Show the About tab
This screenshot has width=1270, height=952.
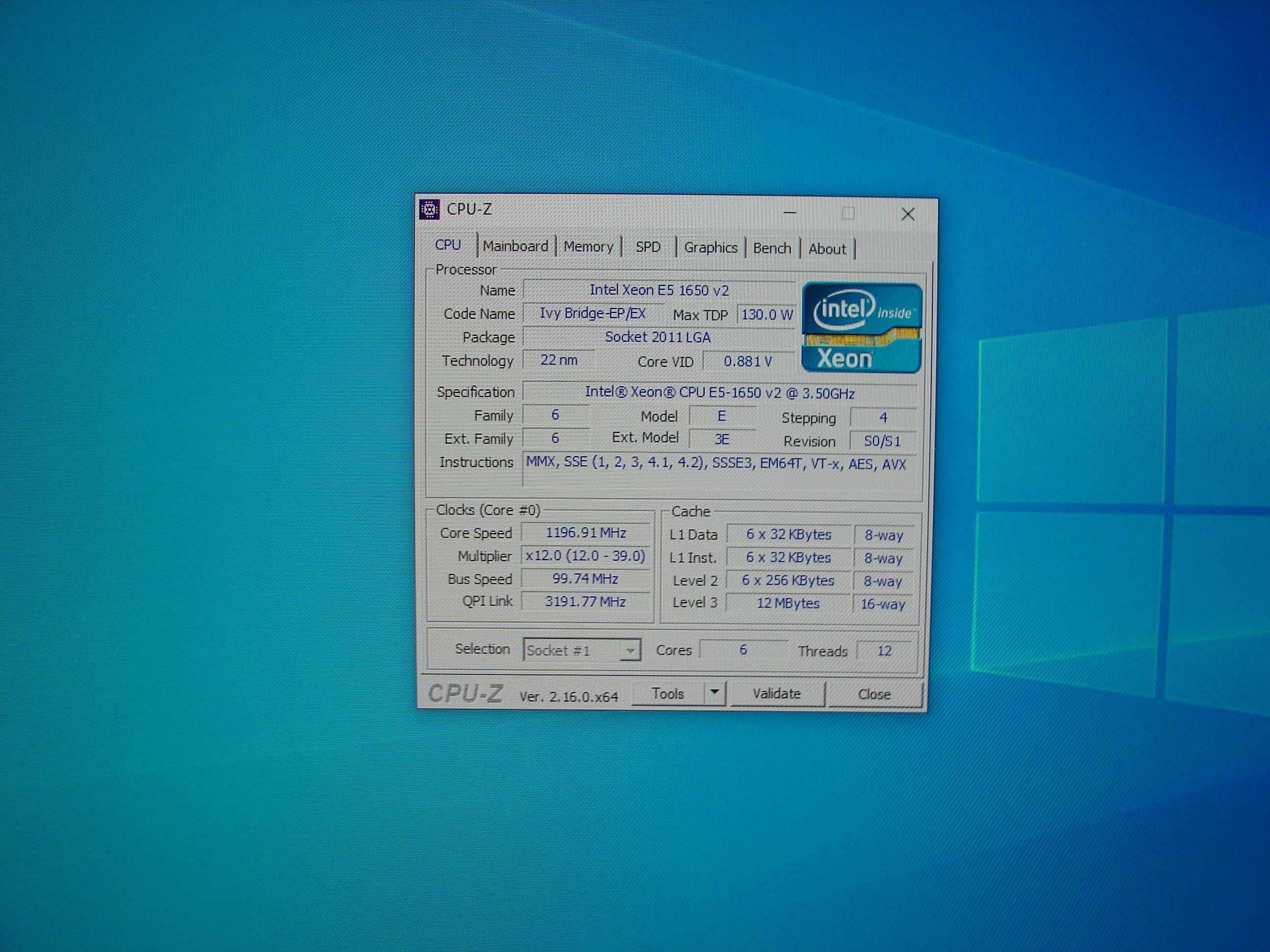(x=827, y=249)
